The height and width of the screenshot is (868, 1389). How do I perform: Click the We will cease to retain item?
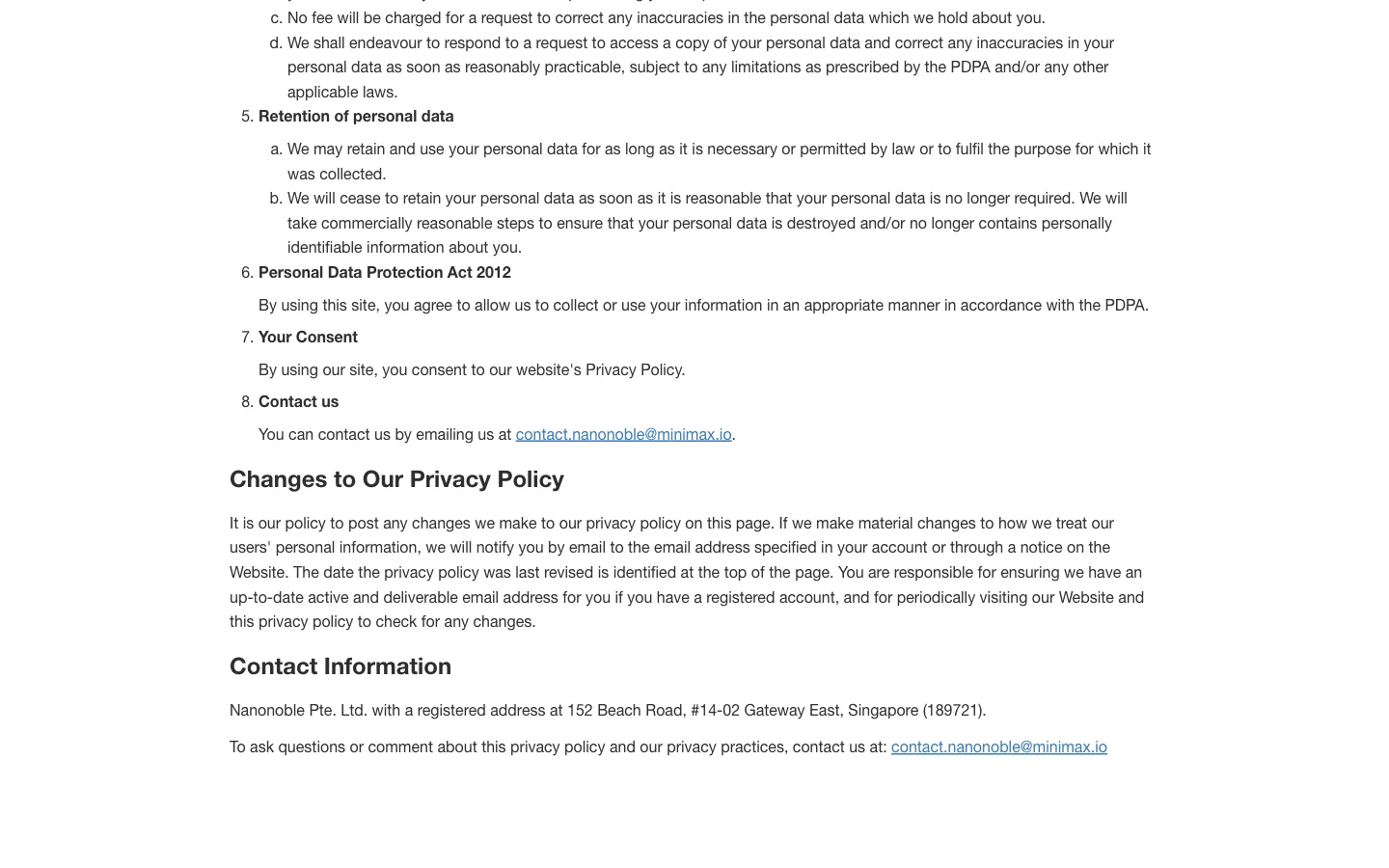[707, 223]
